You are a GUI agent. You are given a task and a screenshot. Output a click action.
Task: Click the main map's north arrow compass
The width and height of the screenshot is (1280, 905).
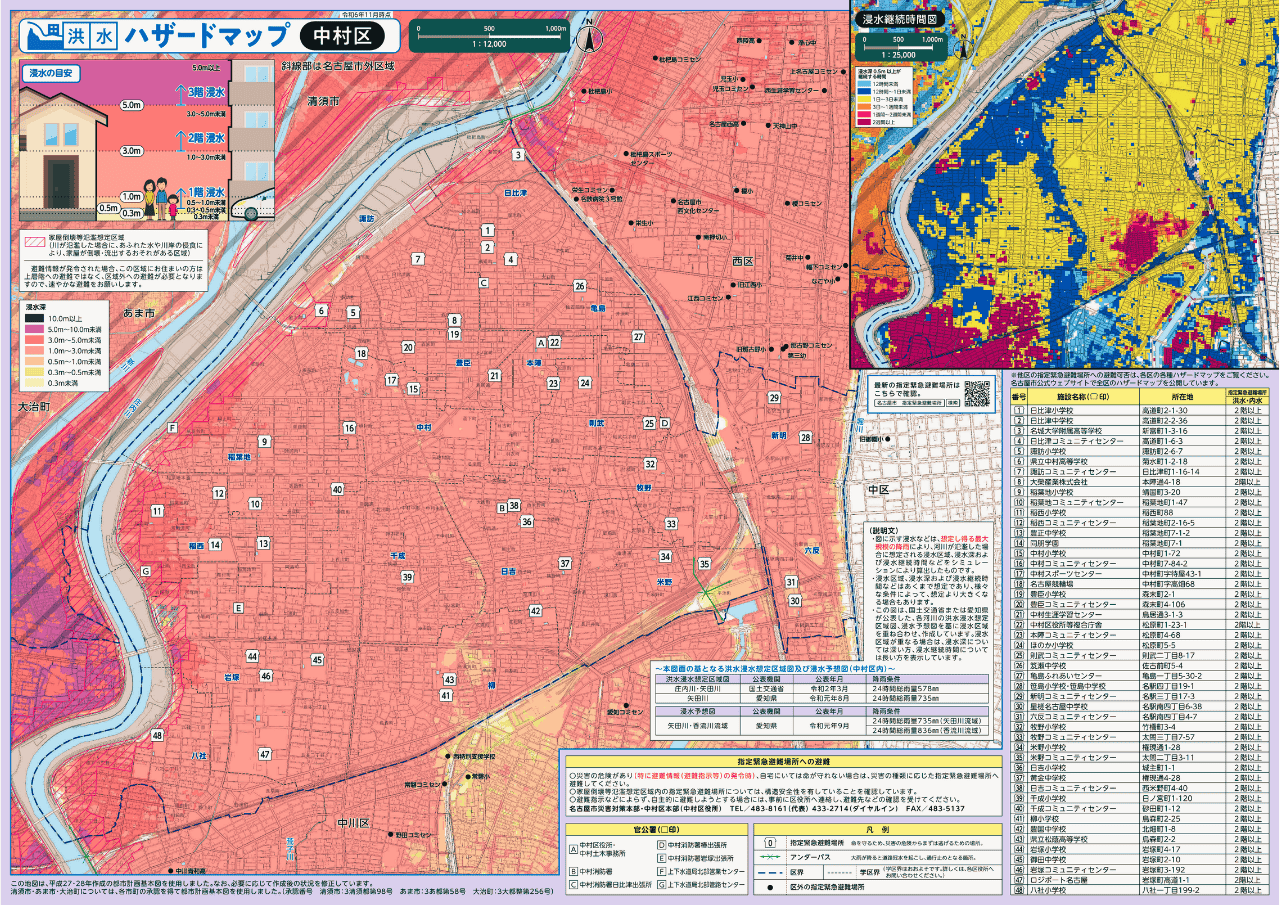pyautogui.click(x=590, y=35)
